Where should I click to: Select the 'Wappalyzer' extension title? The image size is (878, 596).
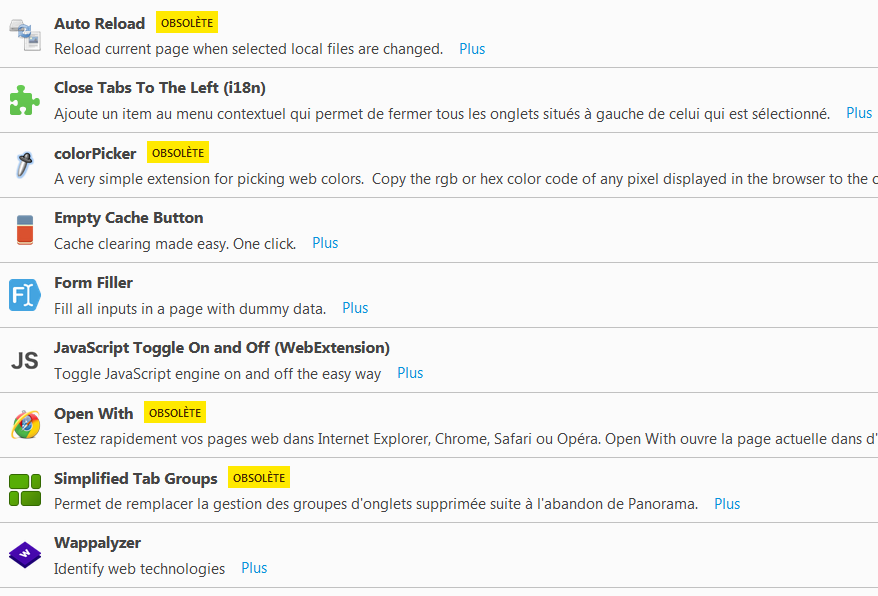[97, 543]
